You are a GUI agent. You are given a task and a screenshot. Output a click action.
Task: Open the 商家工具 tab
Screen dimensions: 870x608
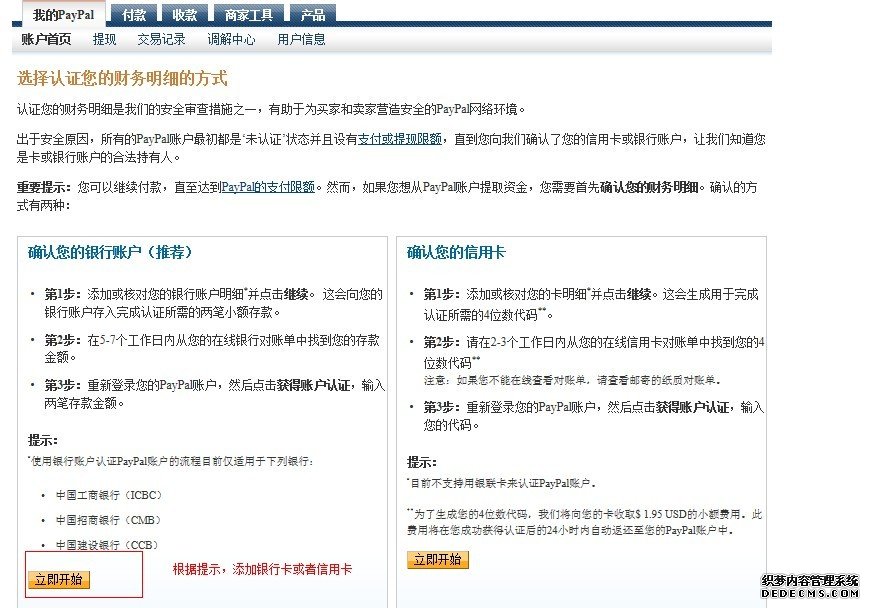248,14
